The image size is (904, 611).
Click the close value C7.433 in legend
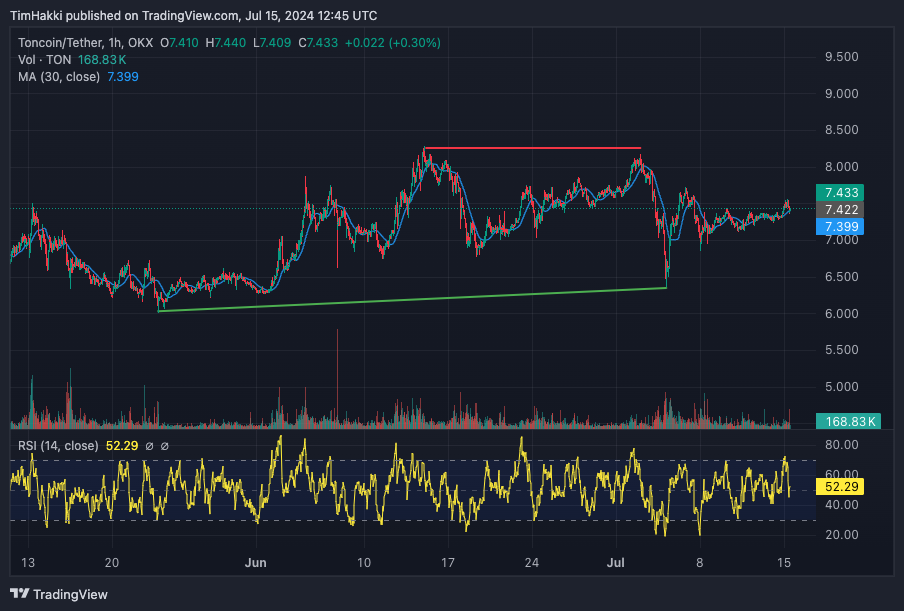318,43
